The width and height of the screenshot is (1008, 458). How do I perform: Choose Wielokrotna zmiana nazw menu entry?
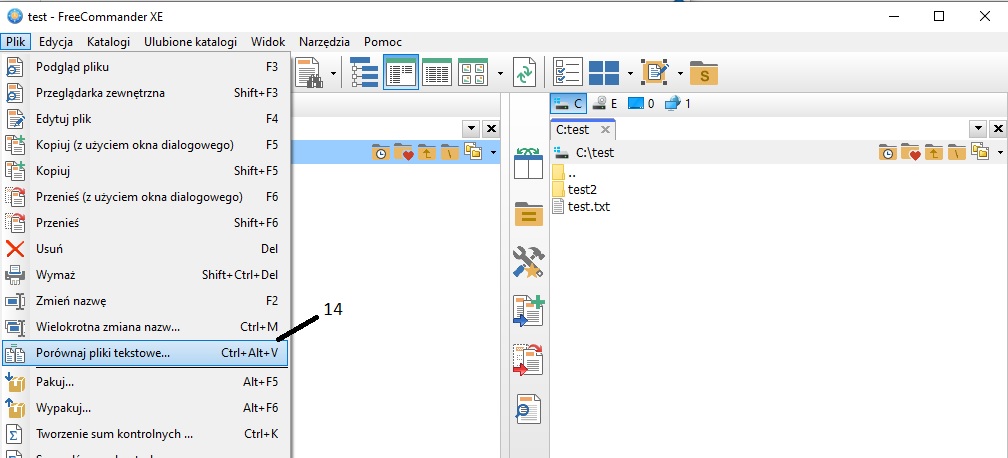tap(145, 327)
